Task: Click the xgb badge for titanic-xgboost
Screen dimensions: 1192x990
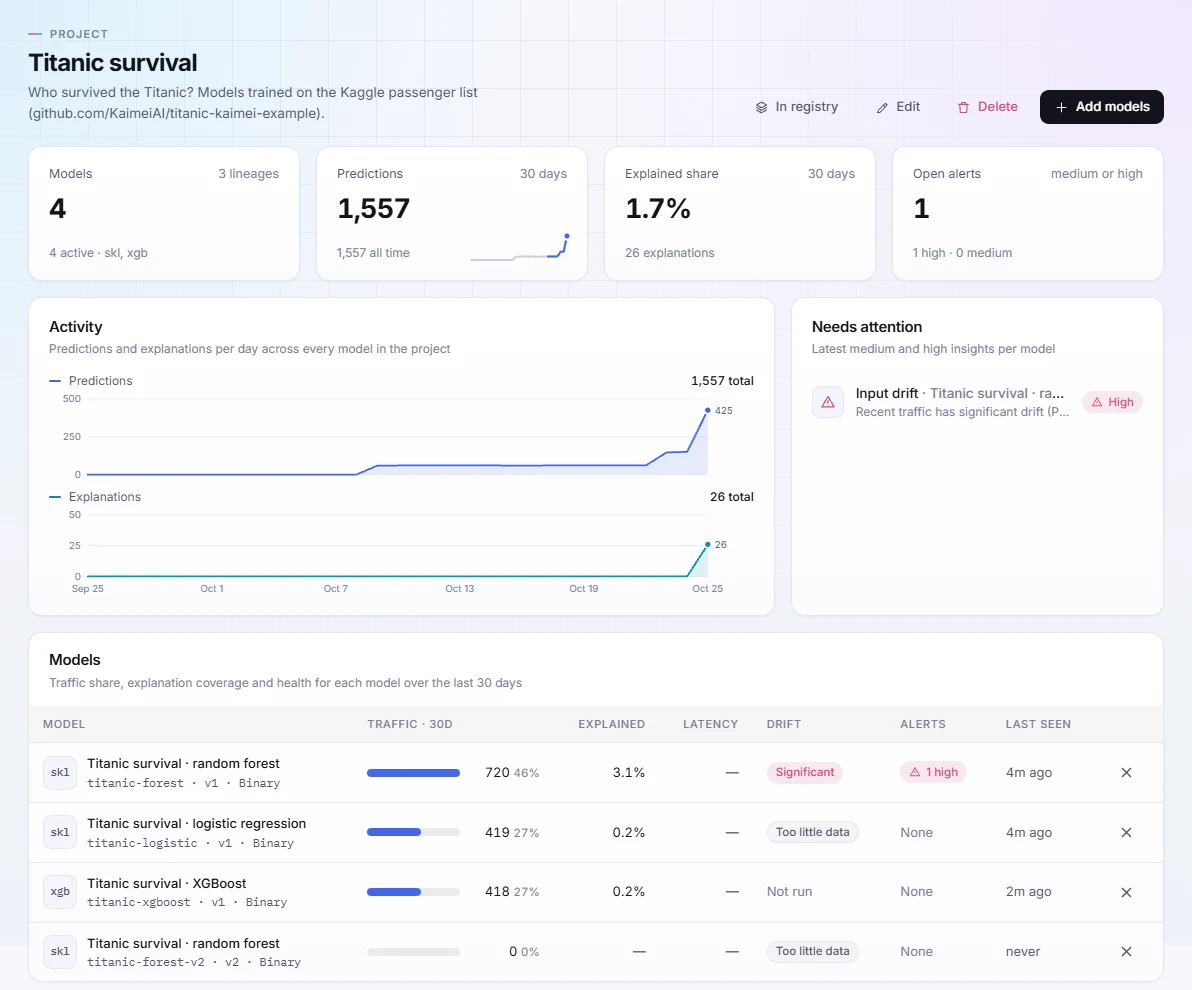Action: pos(60,892)
